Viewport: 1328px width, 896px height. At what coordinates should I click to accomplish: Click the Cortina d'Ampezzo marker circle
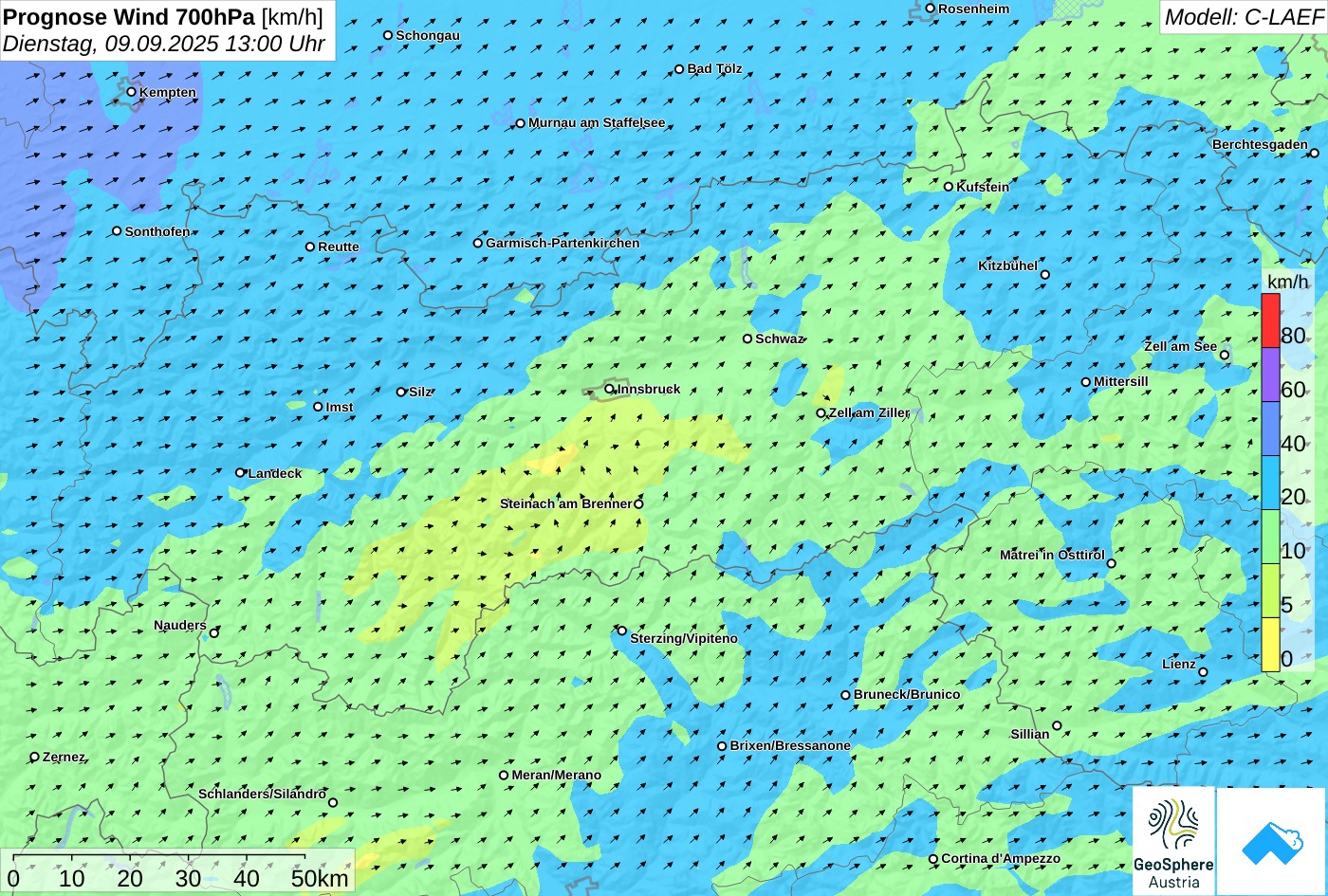pyautogui.click(x=933, y=859)
